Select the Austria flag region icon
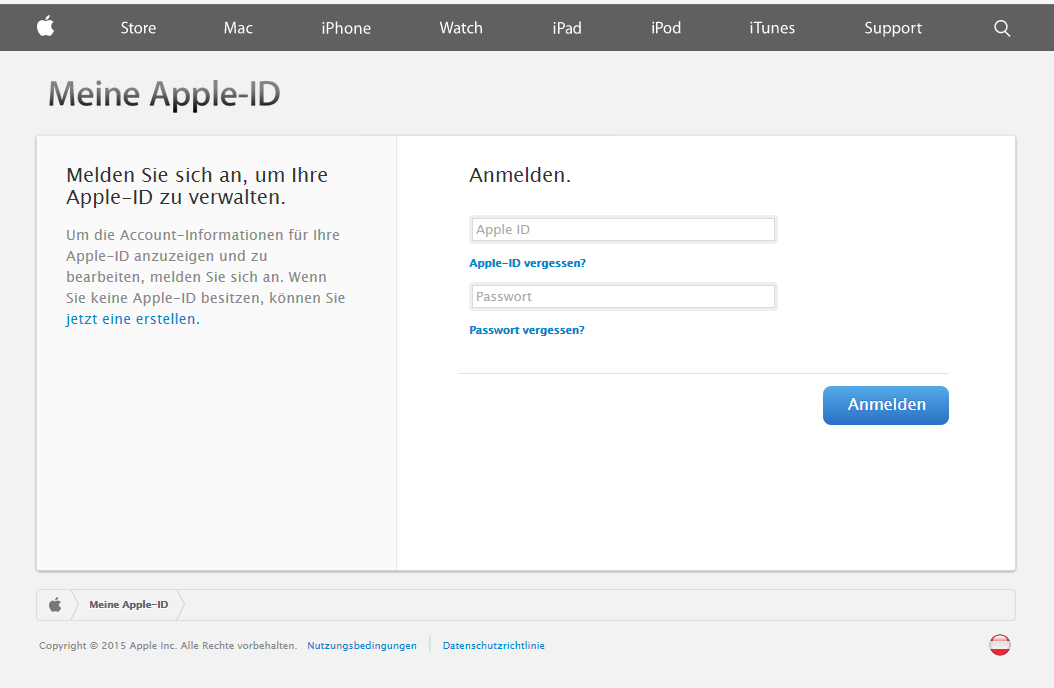Screen dimensions: 1054x688 tap(1000, 645)
